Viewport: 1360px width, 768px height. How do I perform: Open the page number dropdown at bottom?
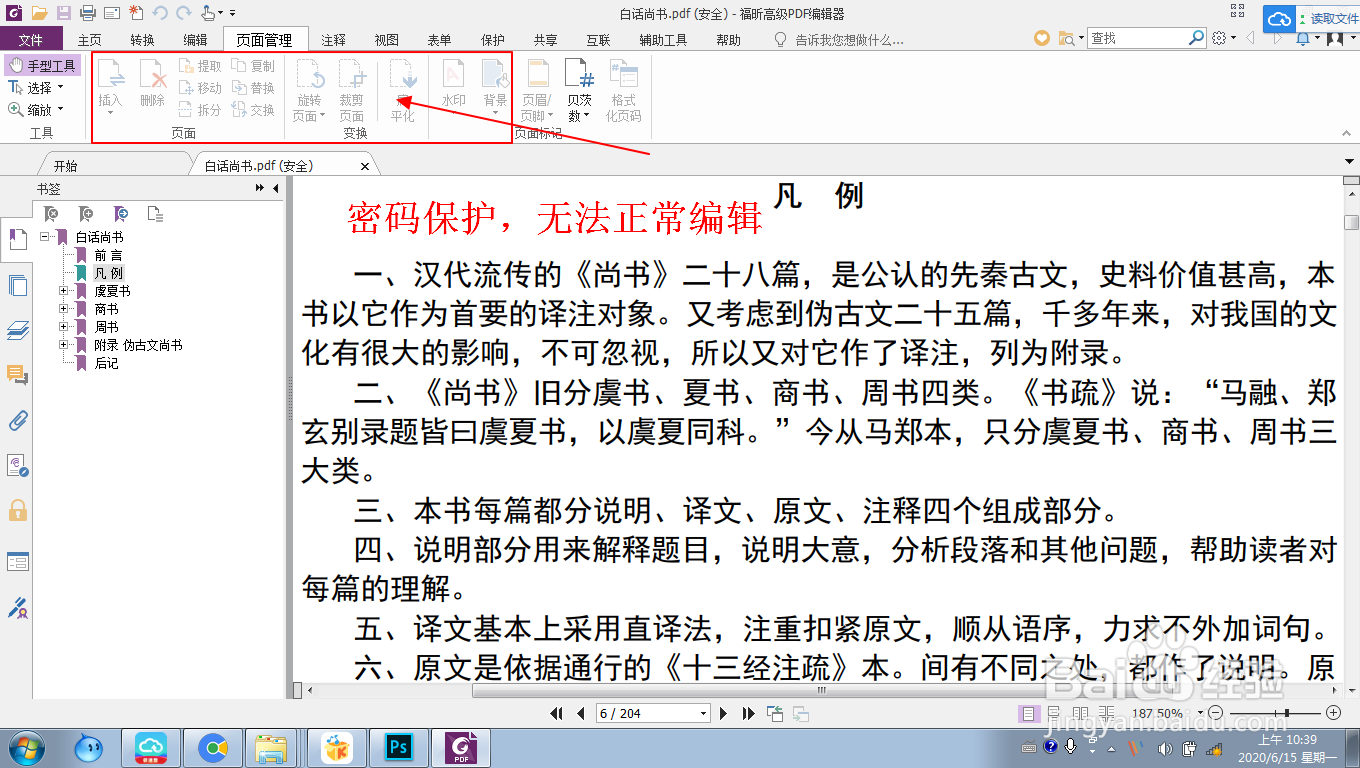point(702,713)
